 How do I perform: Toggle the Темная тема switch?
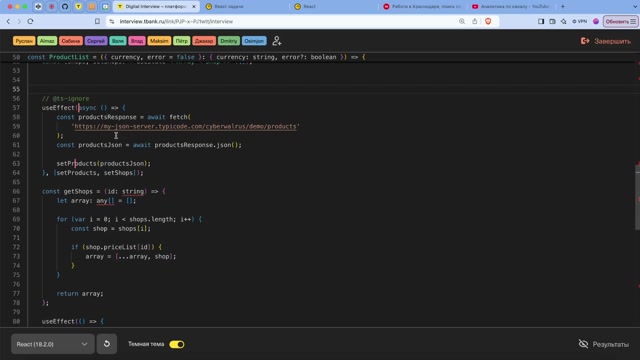pyautogui.click(x=177, y=344)
